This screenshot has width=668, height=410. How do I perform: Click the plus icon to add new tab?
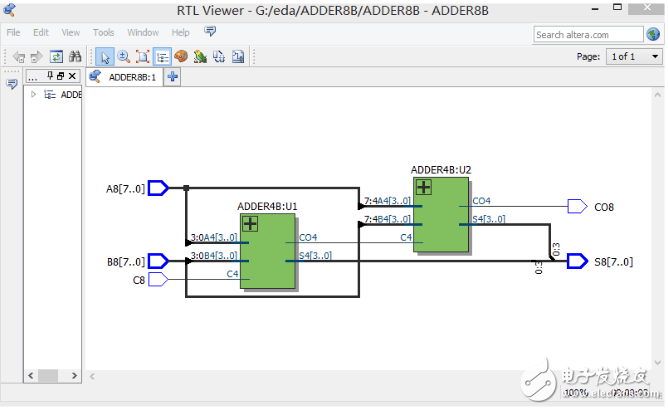pyautogui.click(x=173, y=77)
